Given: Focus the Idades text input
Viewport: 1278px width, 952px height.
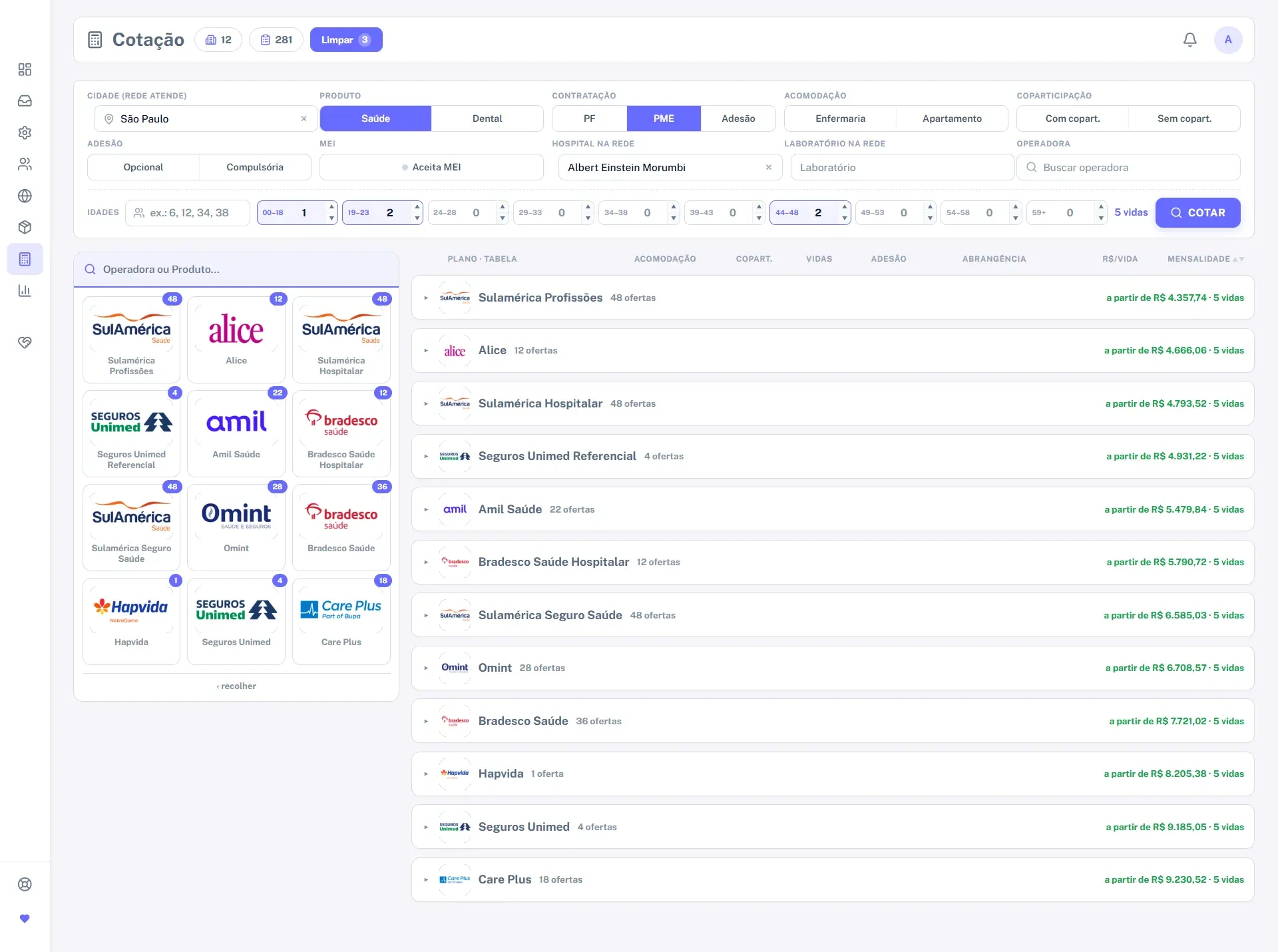Looking at the screenshot, I should pyautogui.click(x=188, y=213).
